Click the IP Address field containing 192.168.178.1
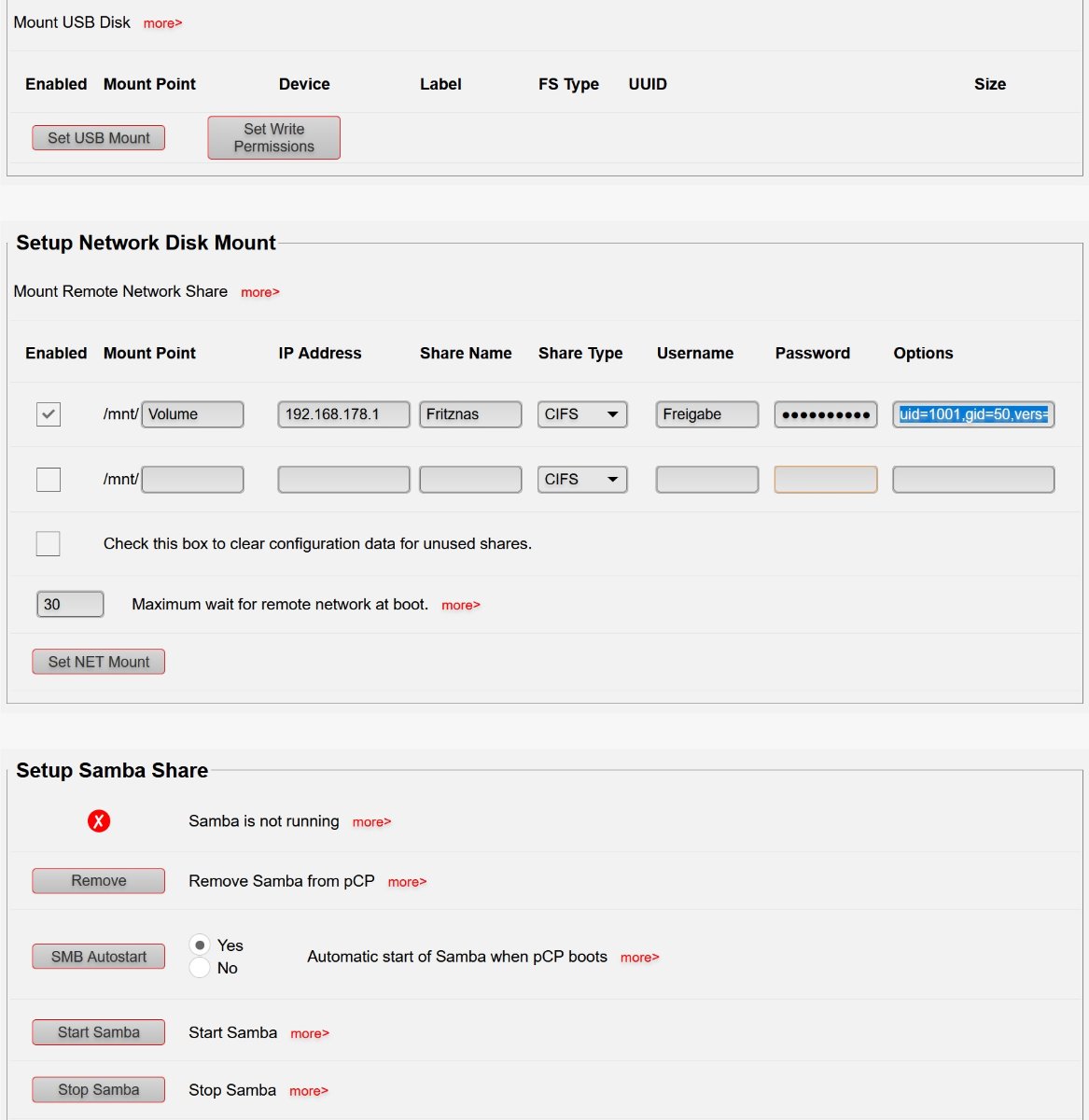1089x1120 pixels. tap(343, 414)
